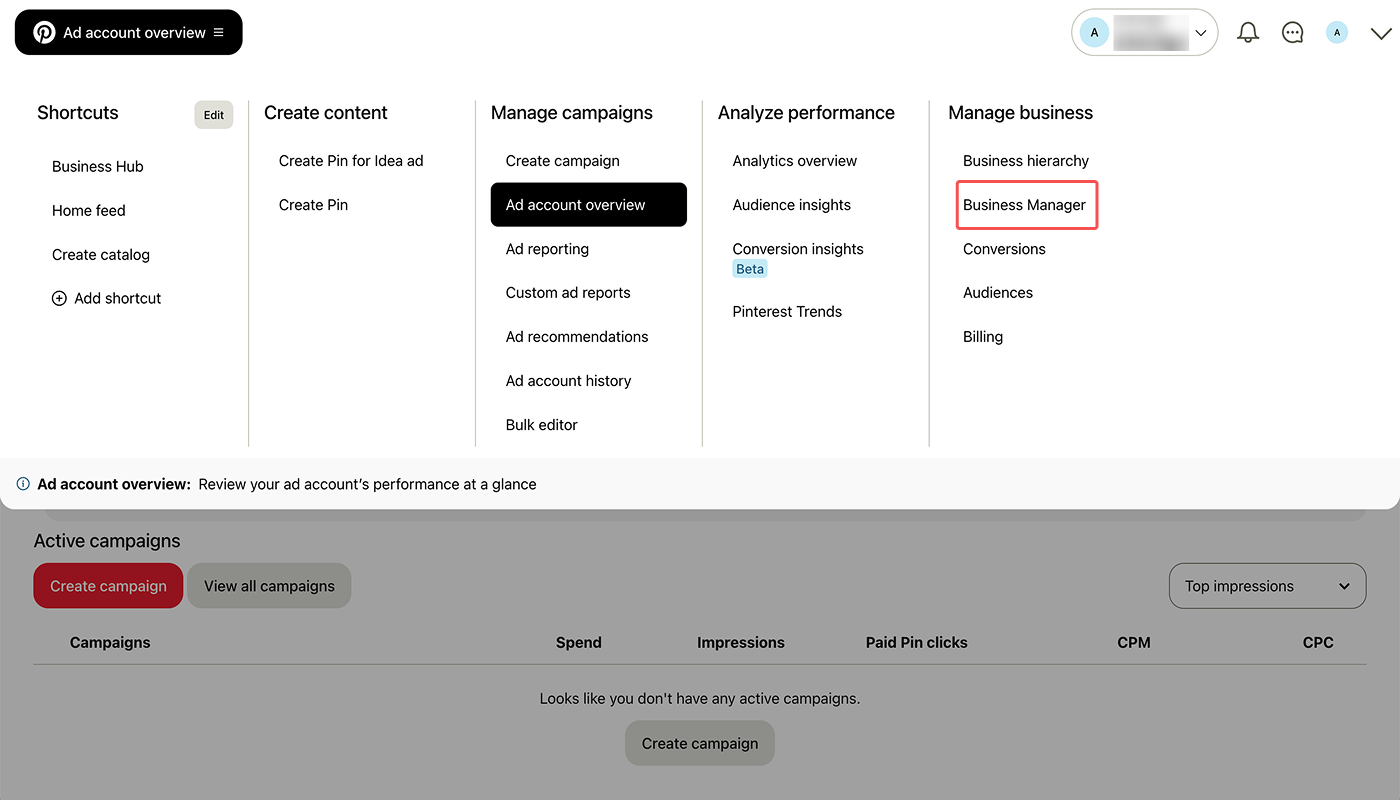
Task: Open Billing under Manage business
Action: (983, 337)
